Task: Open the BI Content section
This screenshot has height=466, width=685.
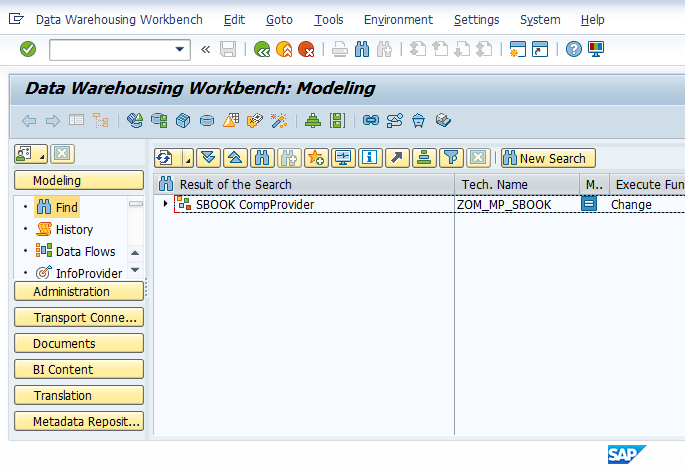Action: click(x=79, y=369)
